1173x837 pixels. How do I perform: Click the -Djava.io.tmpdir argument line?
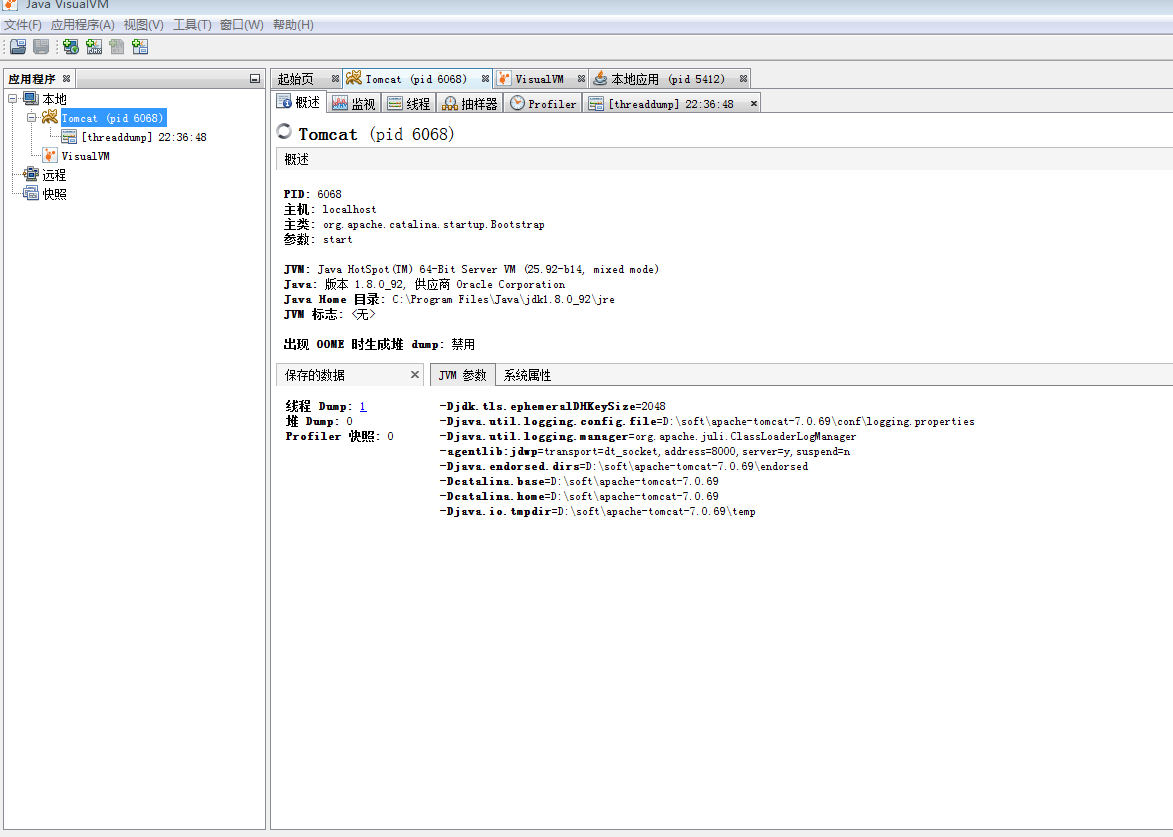click(598, 511)
